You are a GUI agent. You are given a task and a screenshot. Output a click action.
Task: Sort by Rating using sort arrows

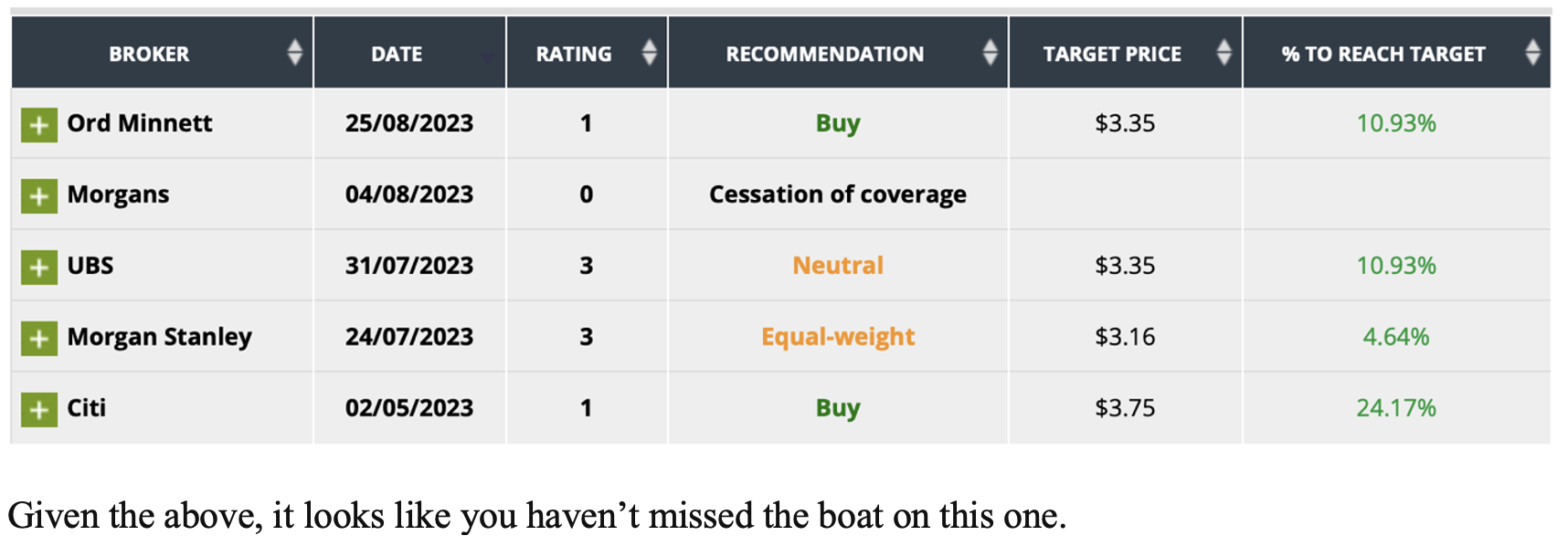tap(649, 53)
